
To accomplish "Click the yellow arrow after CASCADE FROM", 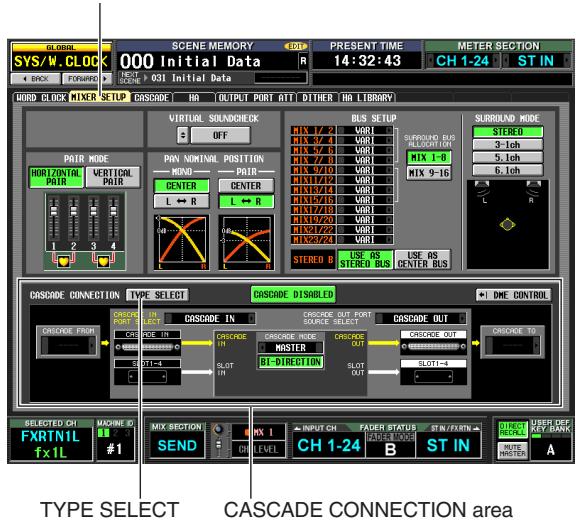I will coord(105,343).
